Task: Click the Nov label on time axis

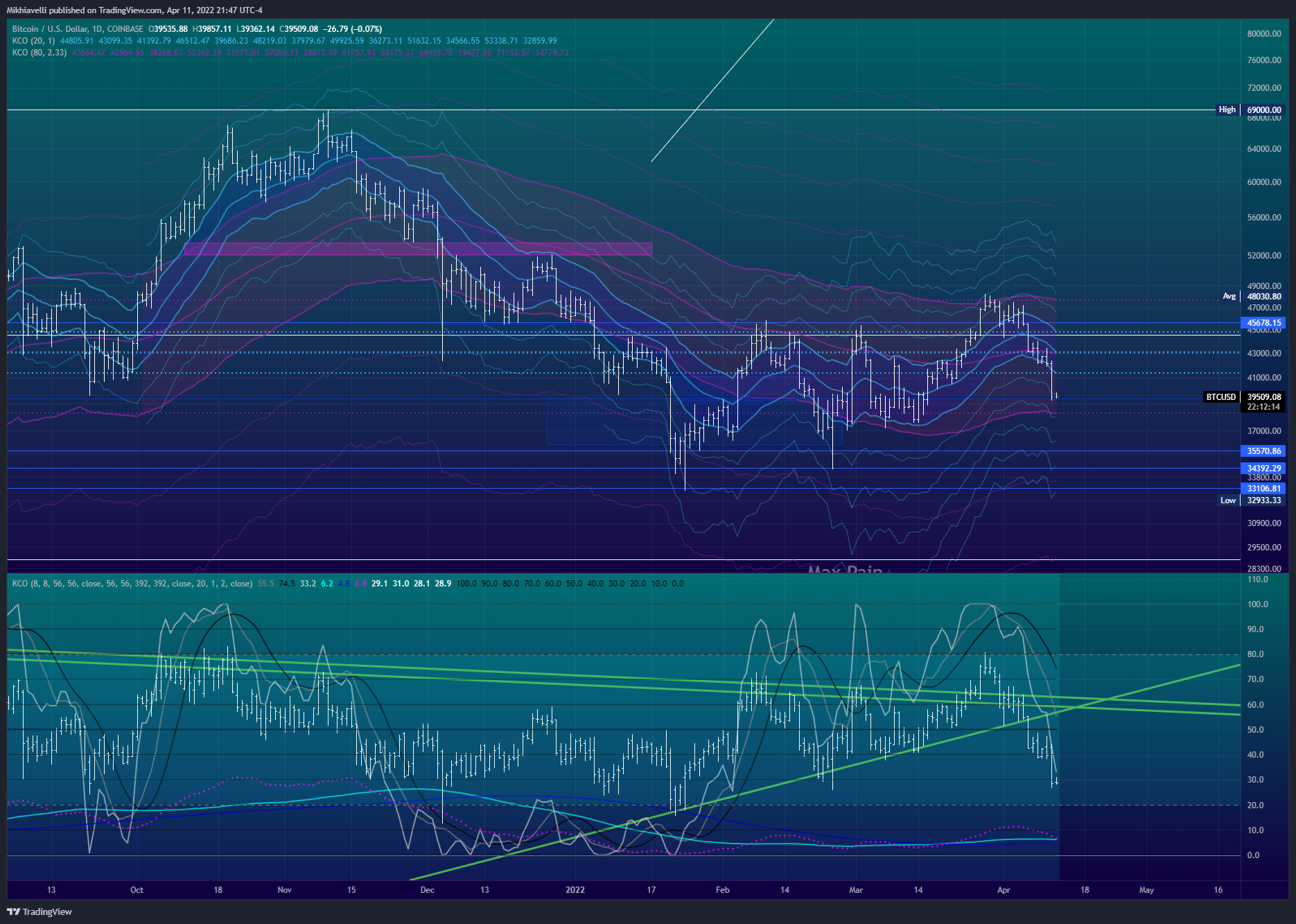Action: click(285, 890)
